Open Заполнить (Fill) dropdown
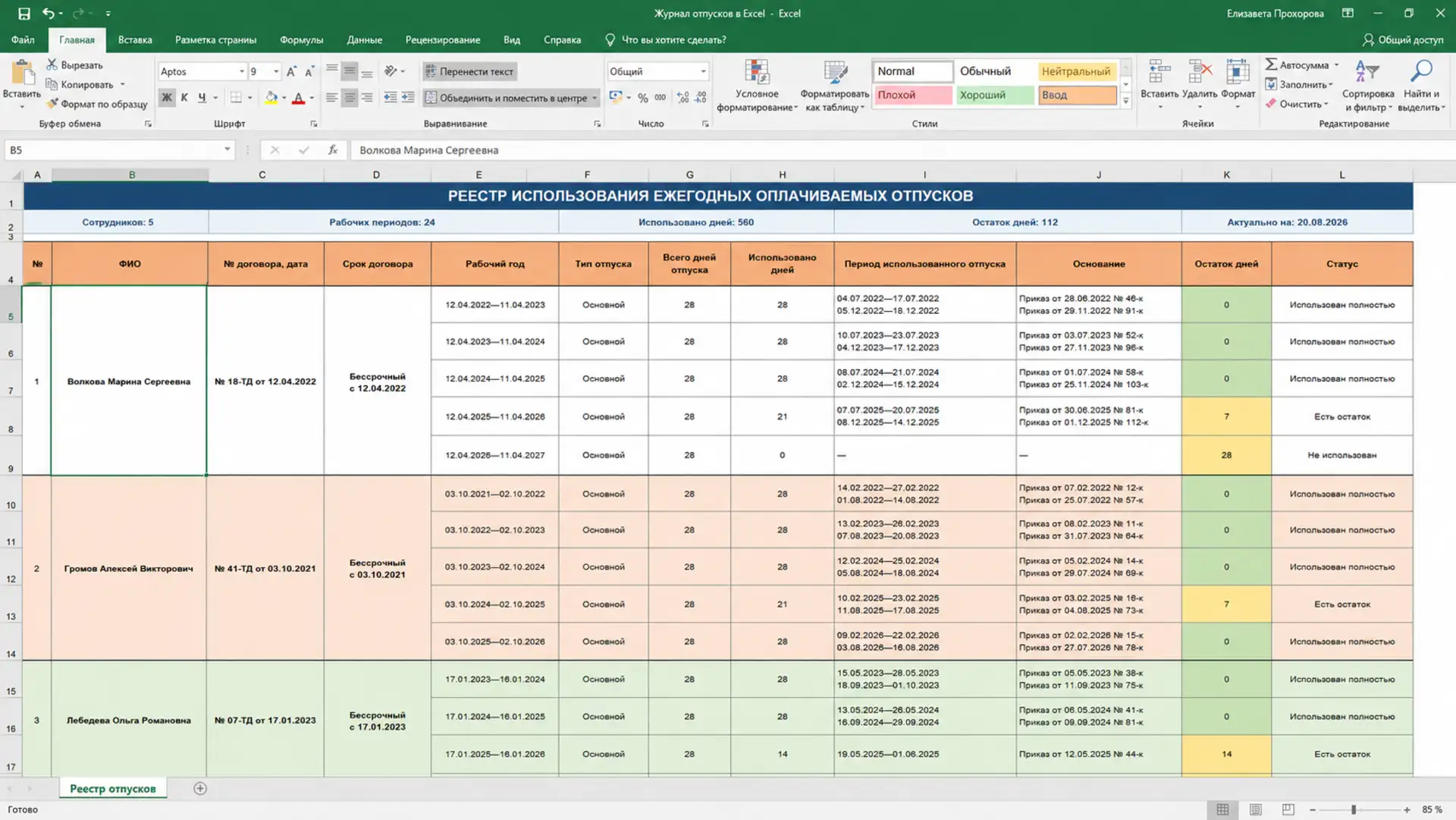The image size is (1456, 820). coord(1298,84)
